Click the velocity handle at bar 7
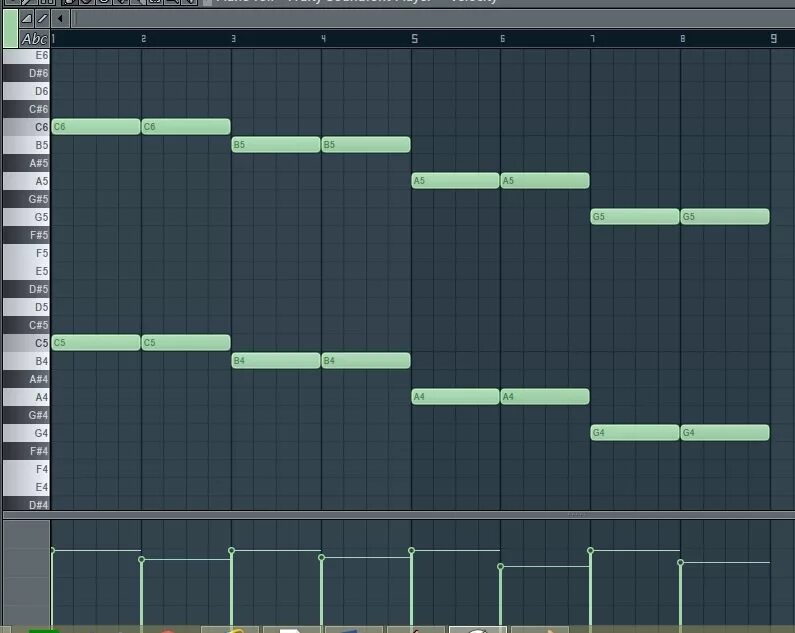Image resolution: width=795 pixels, height=633 pixels. (x=590, y=550)
